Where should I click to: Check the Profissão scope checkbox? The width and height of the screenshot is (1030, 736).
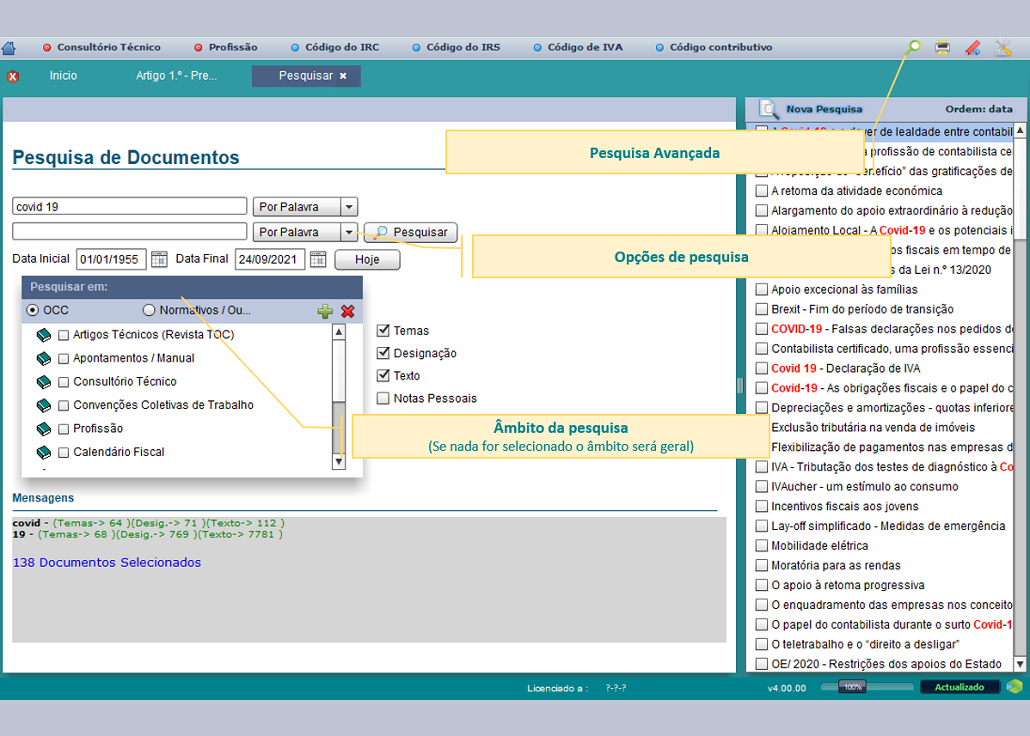click(64, 429)
